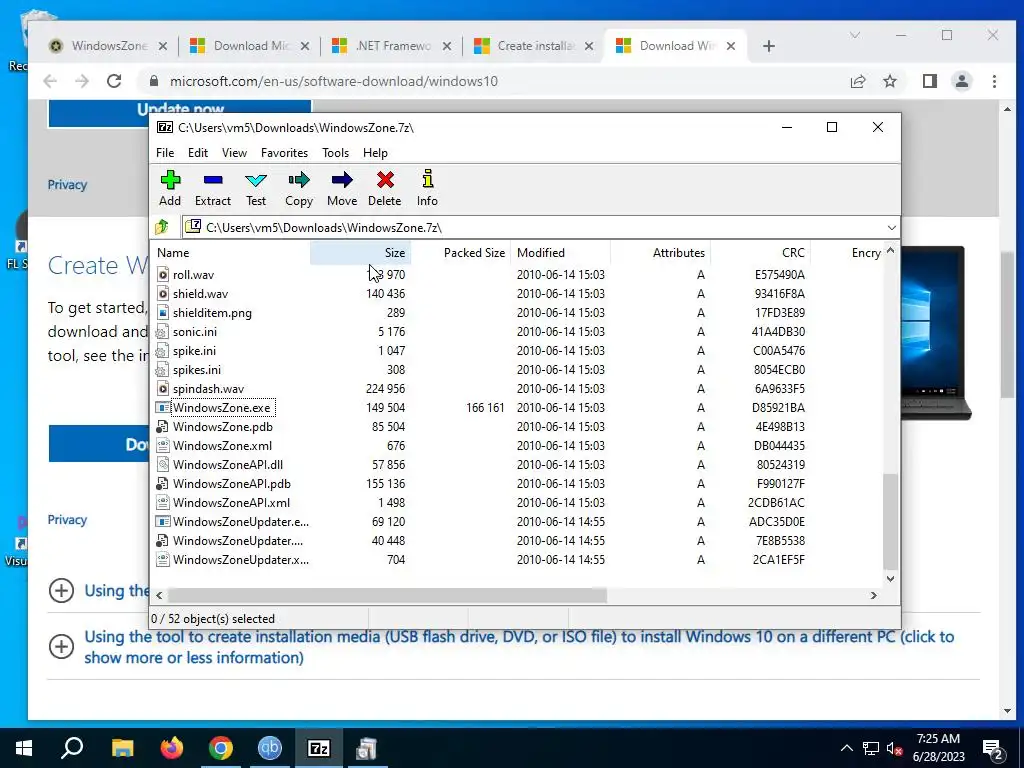Viewport: 1024px width, 768px height.
Task: Click the up-folder icon beside address bar
Action: click(162, 227)
